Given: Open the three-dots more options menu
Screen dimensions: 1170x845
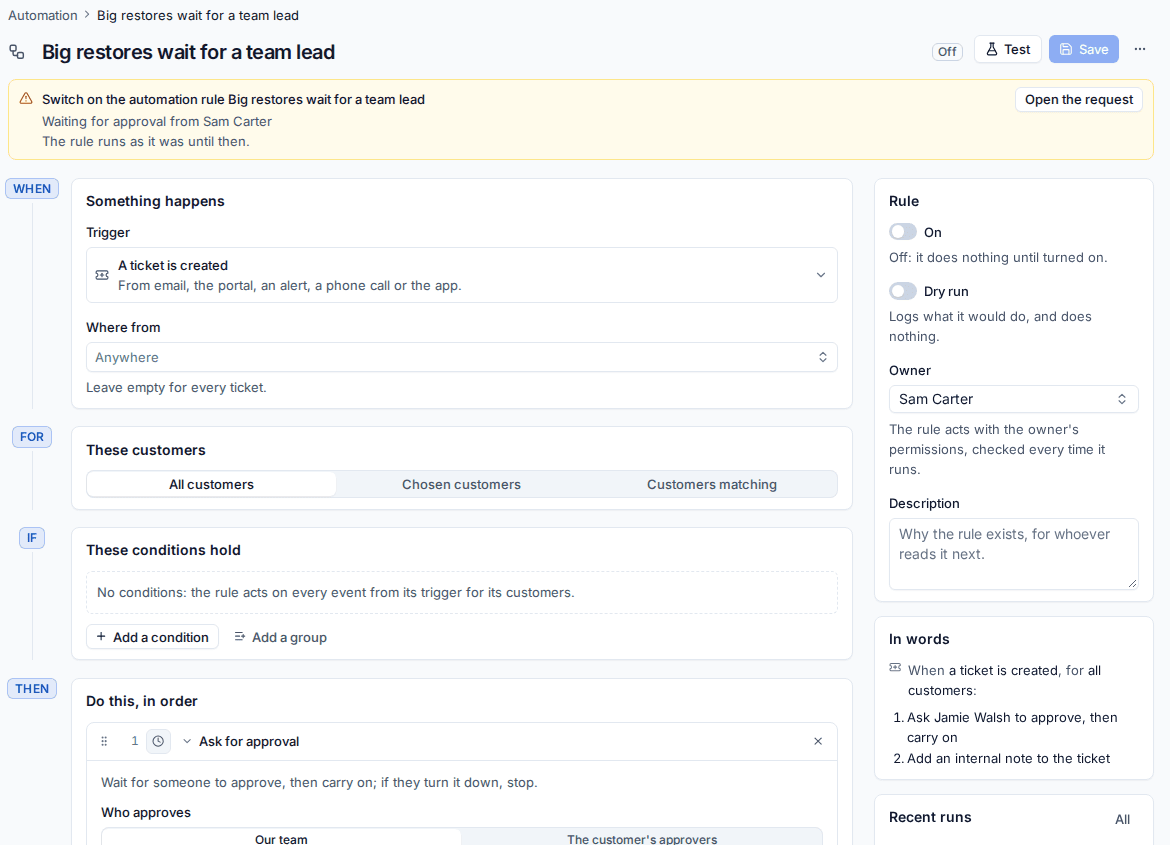Looking at the screenshot, I should (1139, 49).
